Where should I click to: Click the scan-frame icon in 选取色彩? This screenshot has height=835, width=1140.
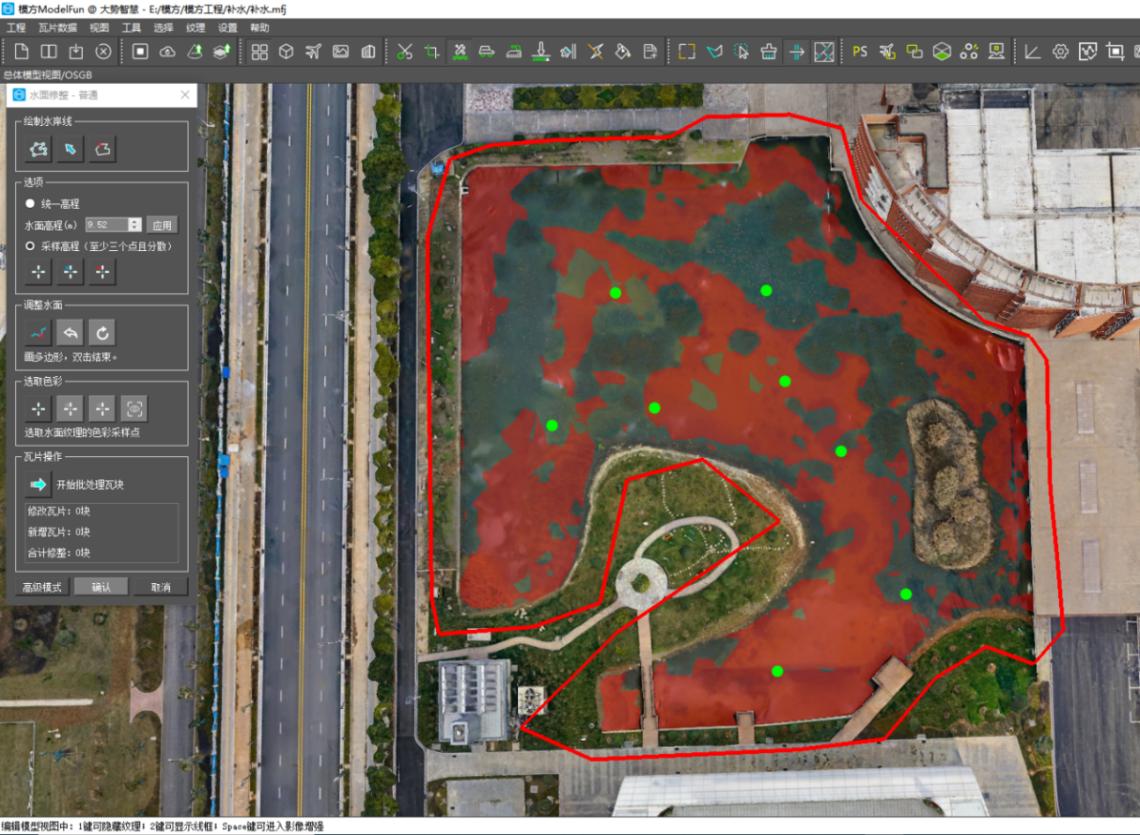[x=135, y=409]
